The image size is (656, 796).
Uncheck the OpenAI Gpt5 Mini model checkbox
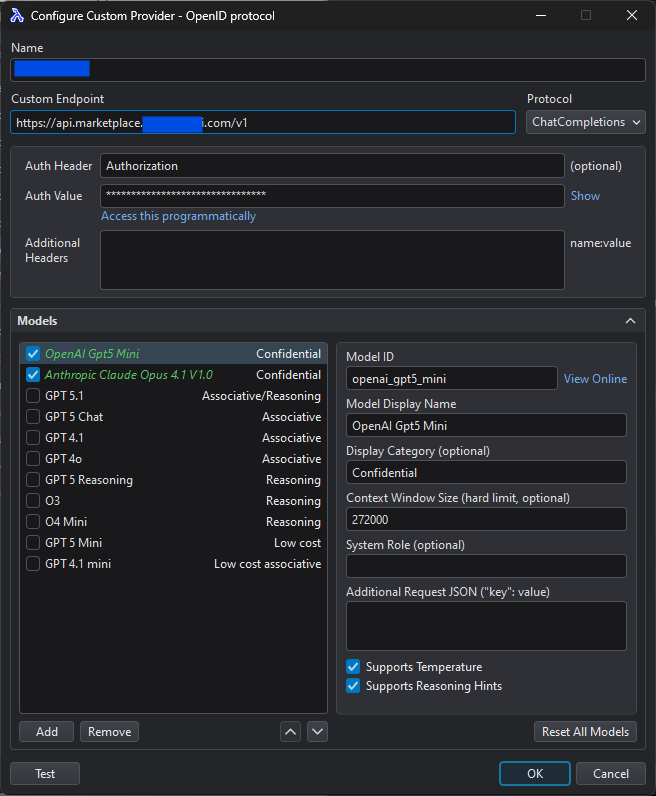pyautogui.click(x=33, y=354)
